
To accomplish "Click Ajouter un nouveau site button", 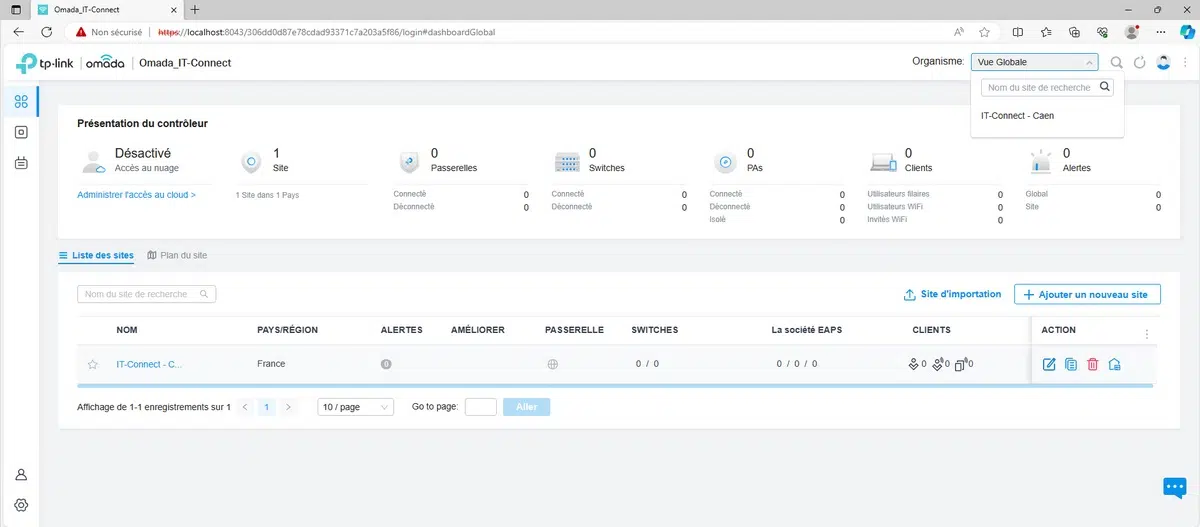I will (x=1087, y=294).
